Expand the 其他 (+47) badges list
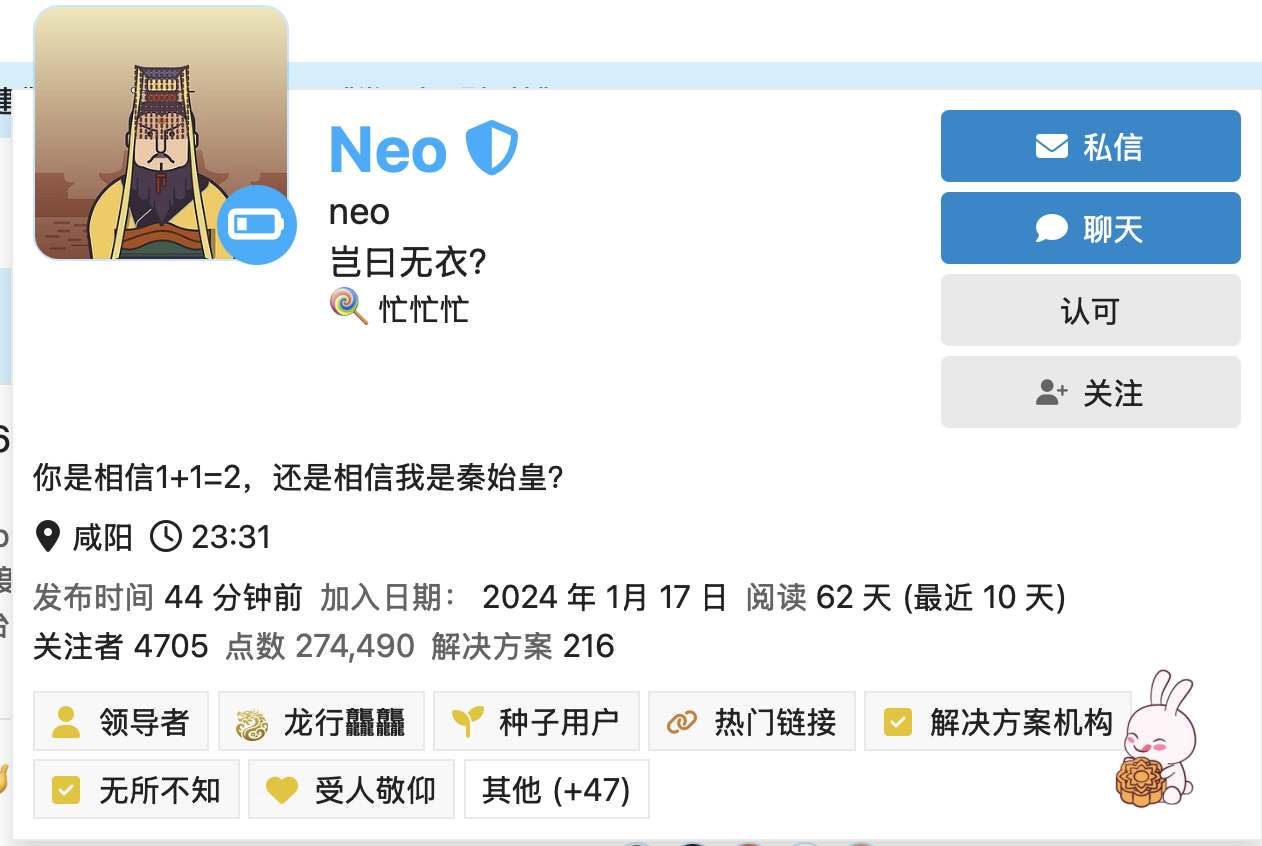 coord(556,790)
